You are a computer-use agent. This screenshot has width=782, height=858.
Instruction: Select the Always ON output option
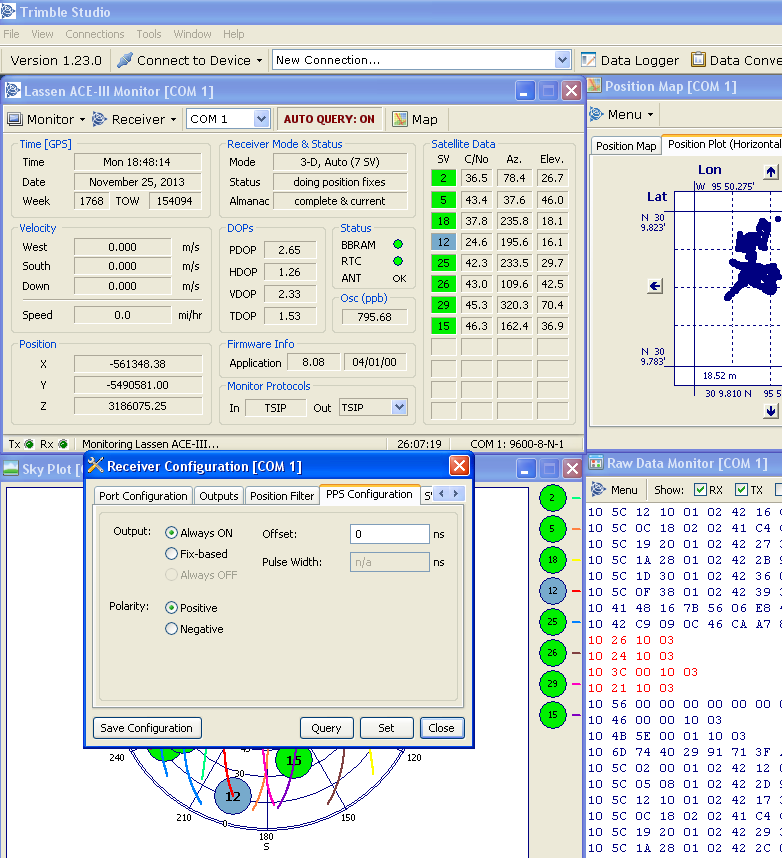[x=171, y=532]
